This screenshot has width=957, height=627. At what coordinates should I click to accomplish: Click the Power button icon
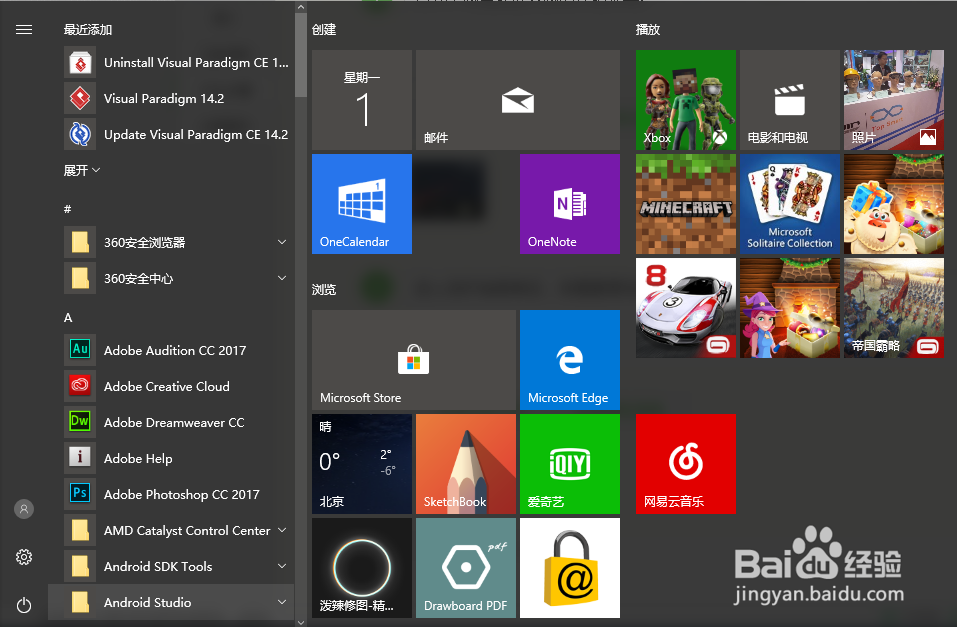24,605
